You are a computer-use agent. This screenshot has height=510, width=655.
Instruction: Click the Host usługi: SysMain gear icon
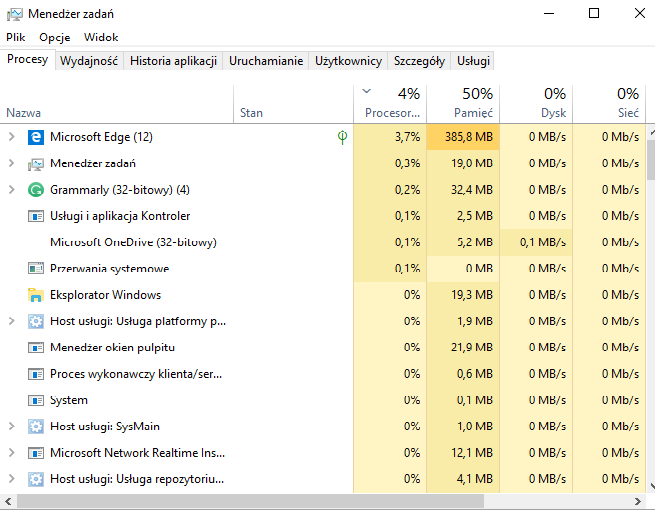pos(36,426)
